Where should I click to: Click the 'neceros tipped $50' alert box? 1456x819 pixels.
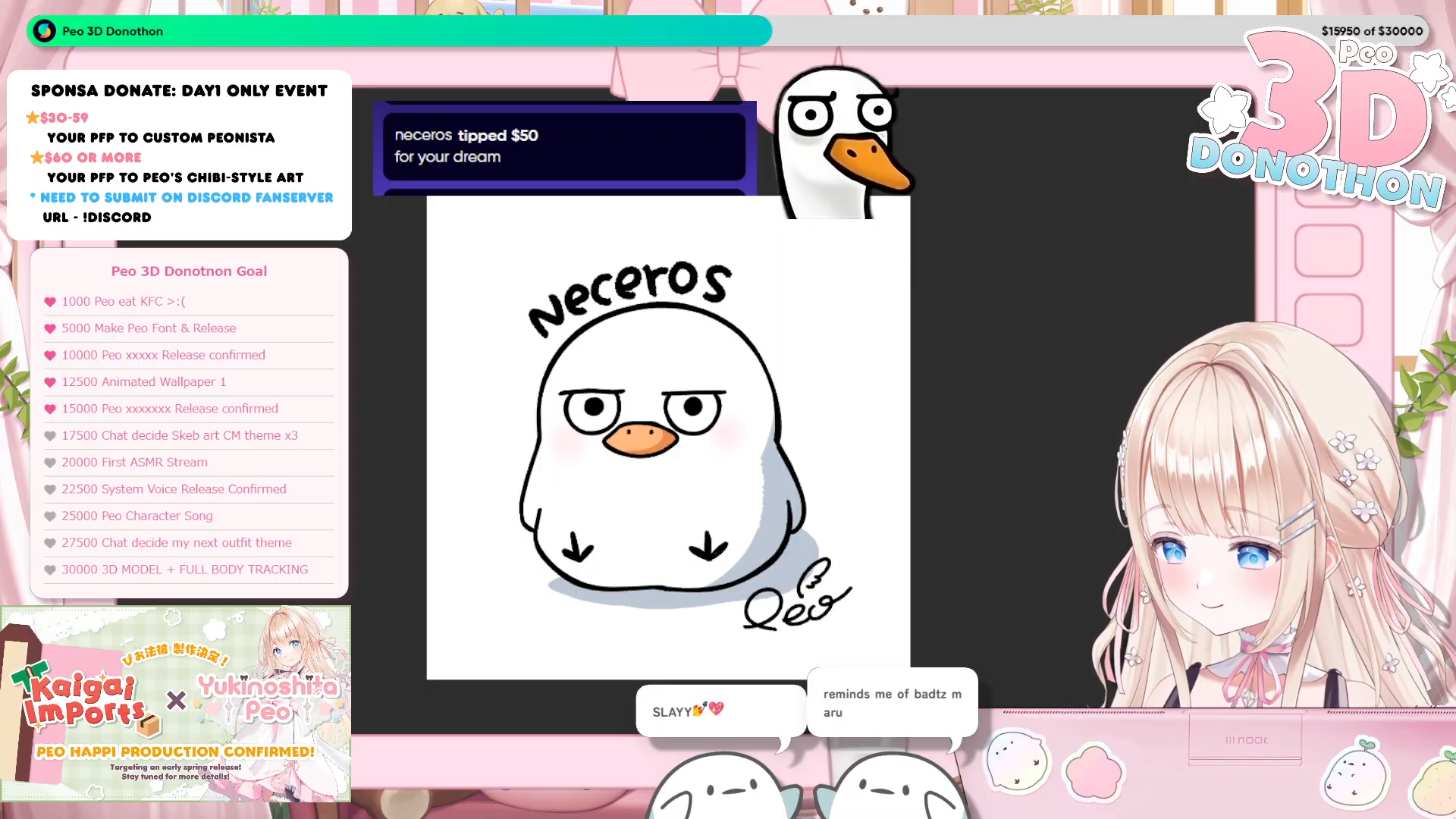[564, 146]
